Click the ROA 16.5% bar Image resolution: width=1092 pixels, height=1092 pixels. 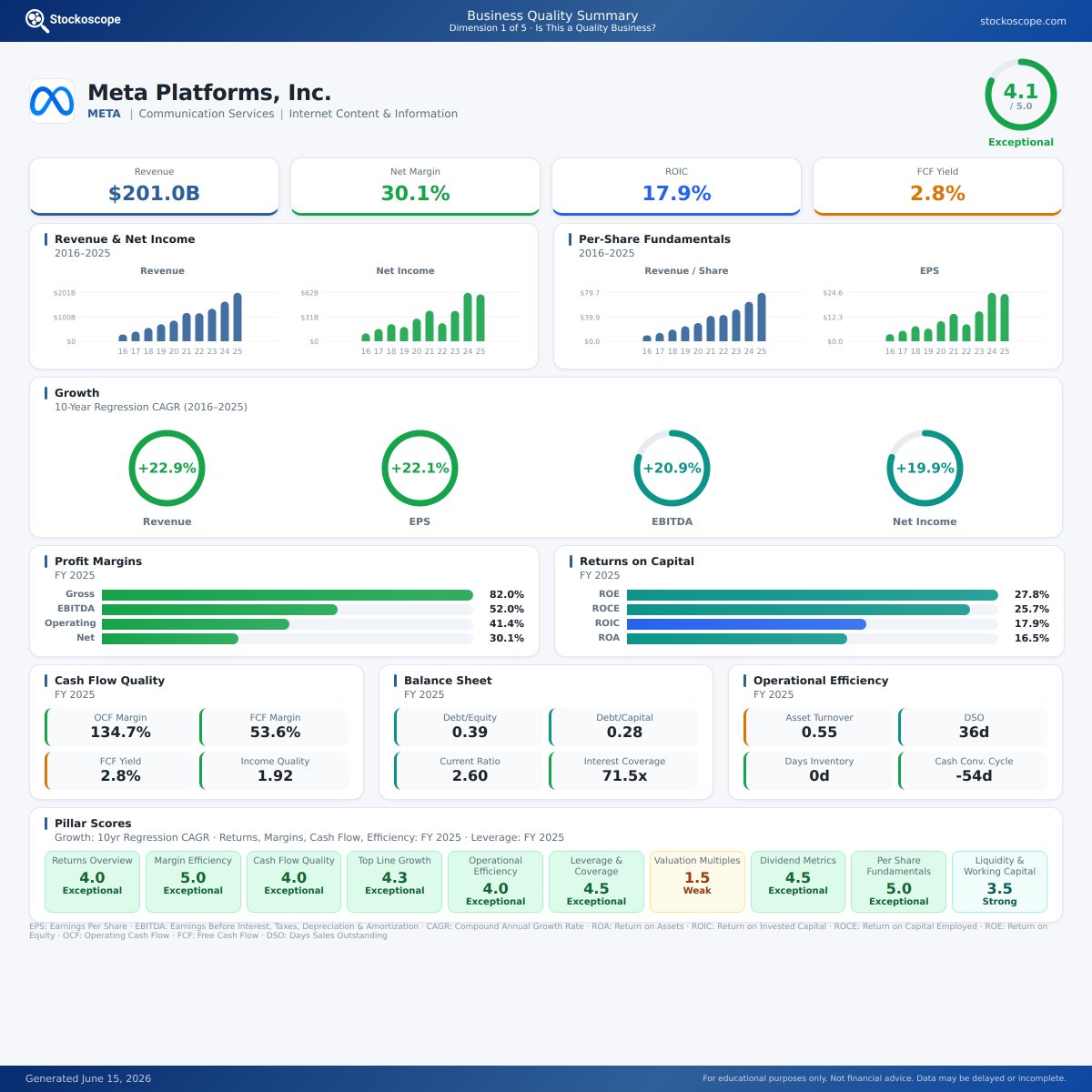[x=737, y=639]
